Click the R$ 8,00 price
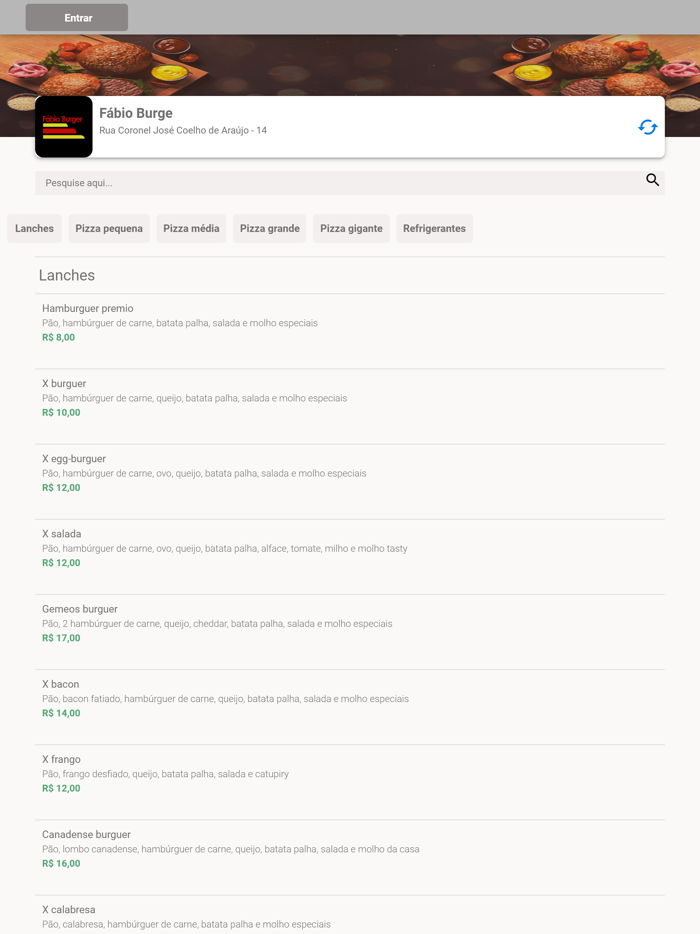 (x=58, y=337)
